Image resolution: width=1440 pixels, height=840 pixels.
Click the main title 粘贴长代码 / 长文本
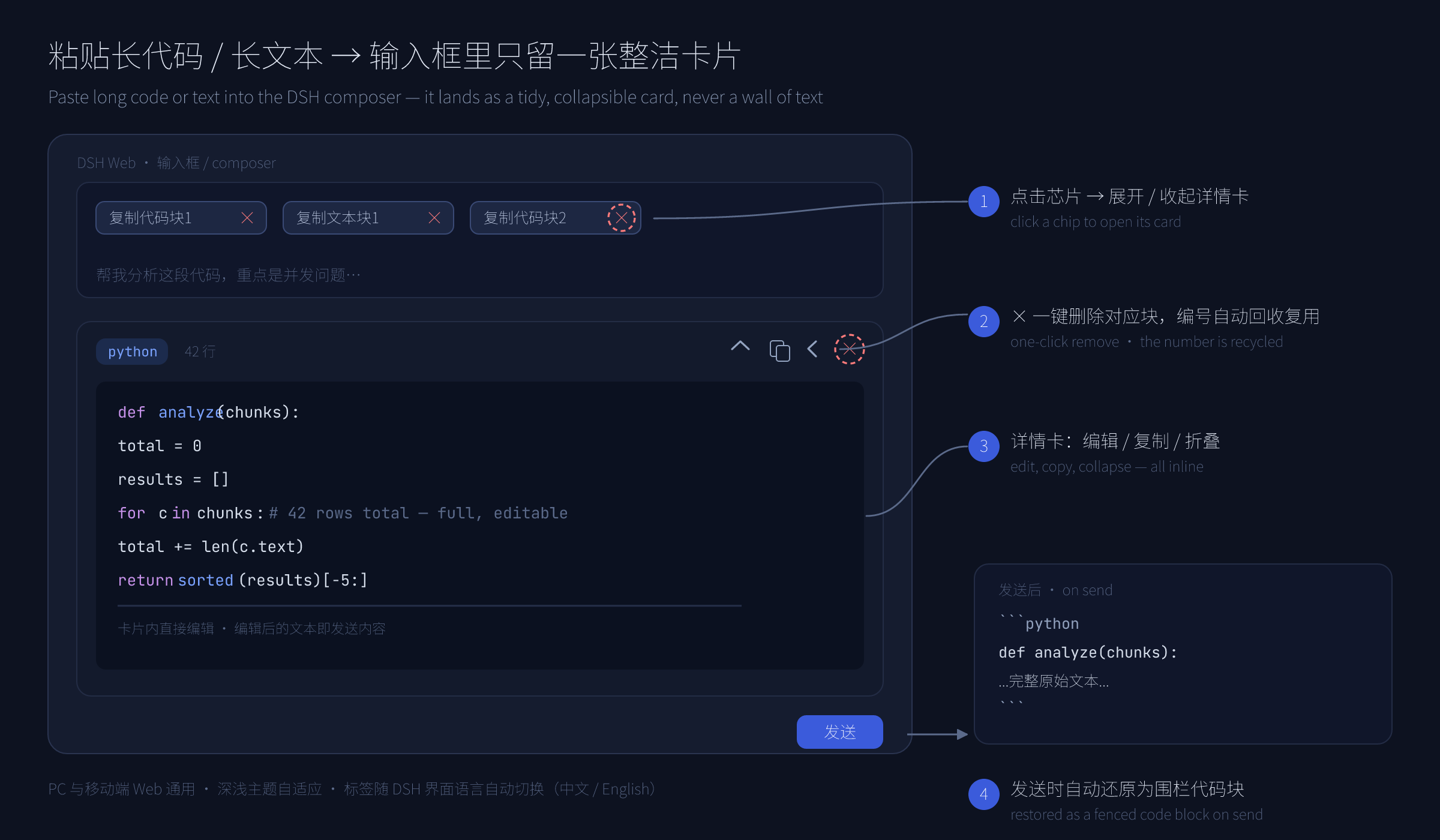click(395, 56)
